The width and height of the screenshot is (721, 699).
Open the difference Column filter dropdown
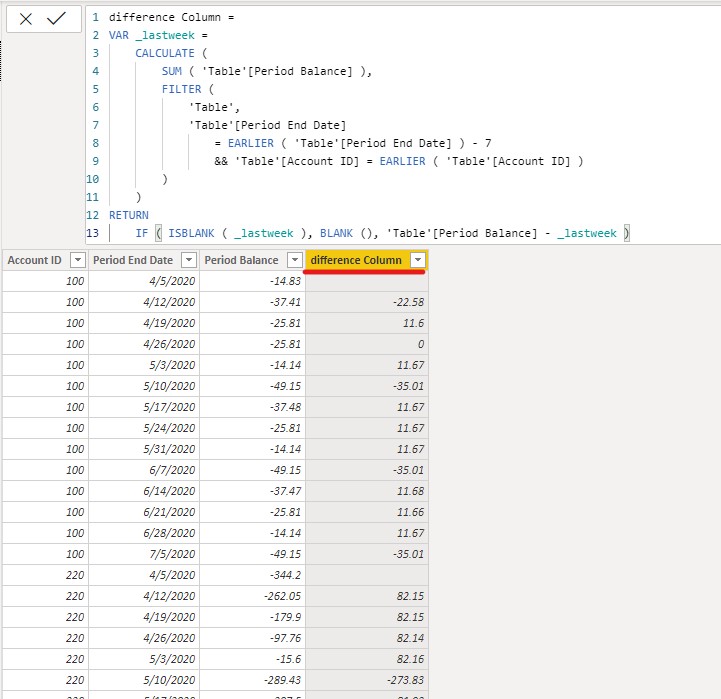418,260
